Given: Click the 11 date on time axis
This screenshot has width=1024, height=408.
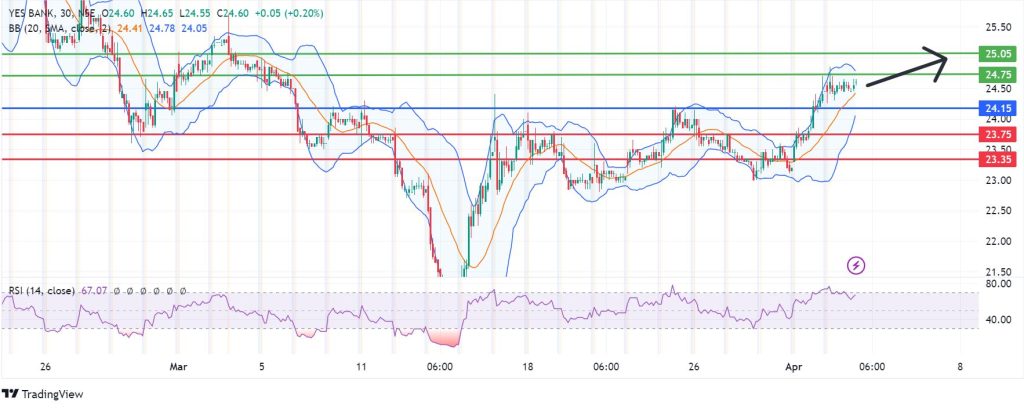Looking at the screenshot, I should 360,367.
